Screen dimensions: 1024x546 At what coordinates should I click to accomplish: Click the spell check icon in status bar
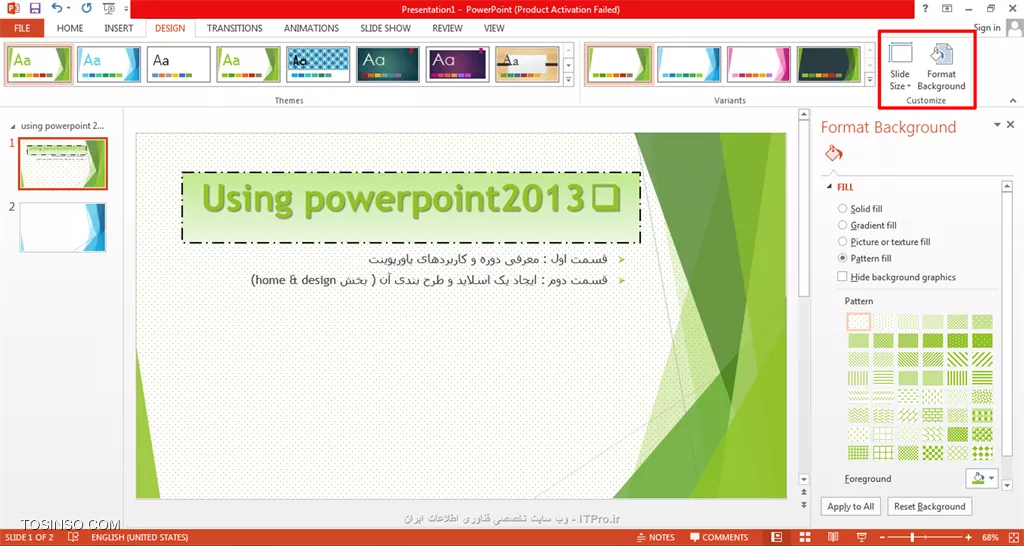pyautogui.click(x=73, y=538)
